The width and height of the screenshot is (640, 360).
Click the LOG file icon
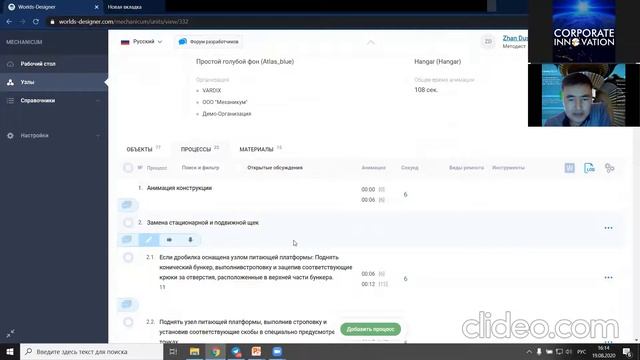(x=589, y=168)
